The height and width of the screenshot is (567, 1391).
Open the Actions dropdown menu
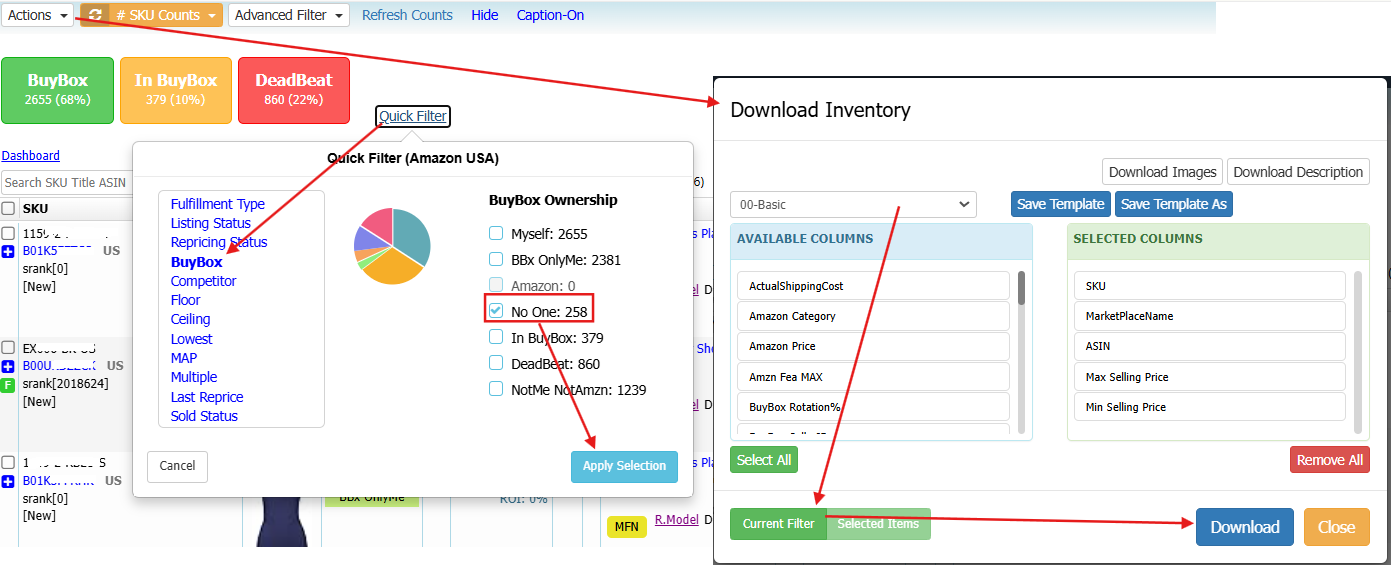click(38, 15)
